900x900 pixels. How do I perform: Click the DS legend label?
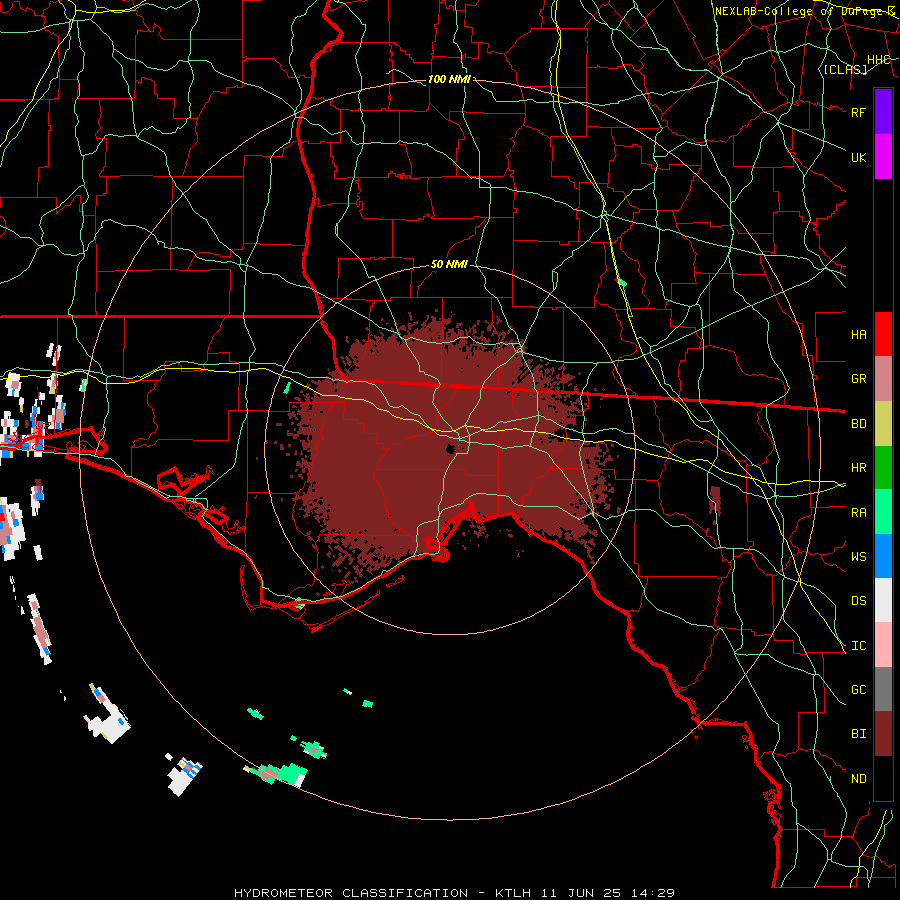(x=858, y=601)
